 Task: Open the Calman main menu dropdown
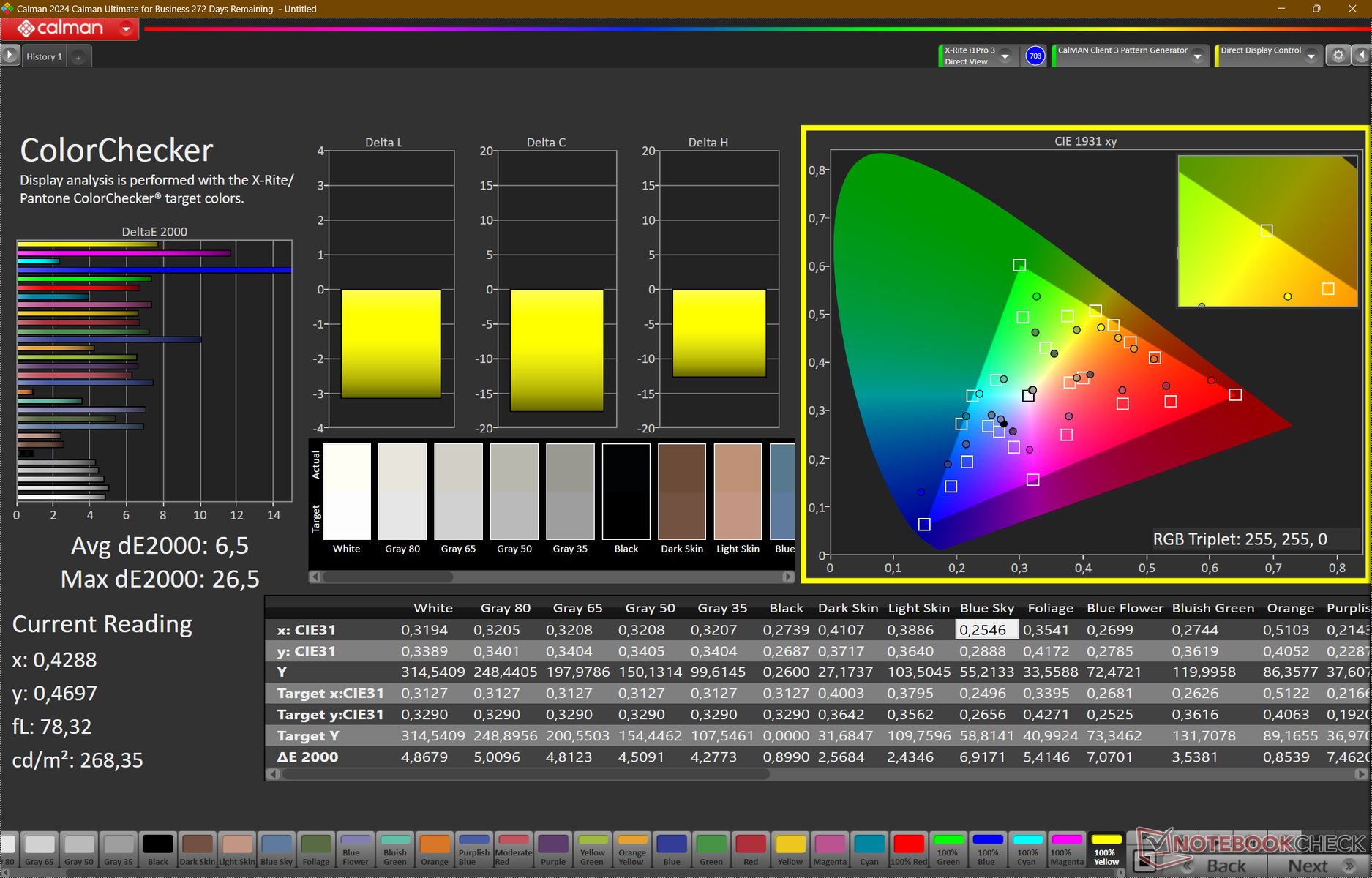tap(127, 29)
